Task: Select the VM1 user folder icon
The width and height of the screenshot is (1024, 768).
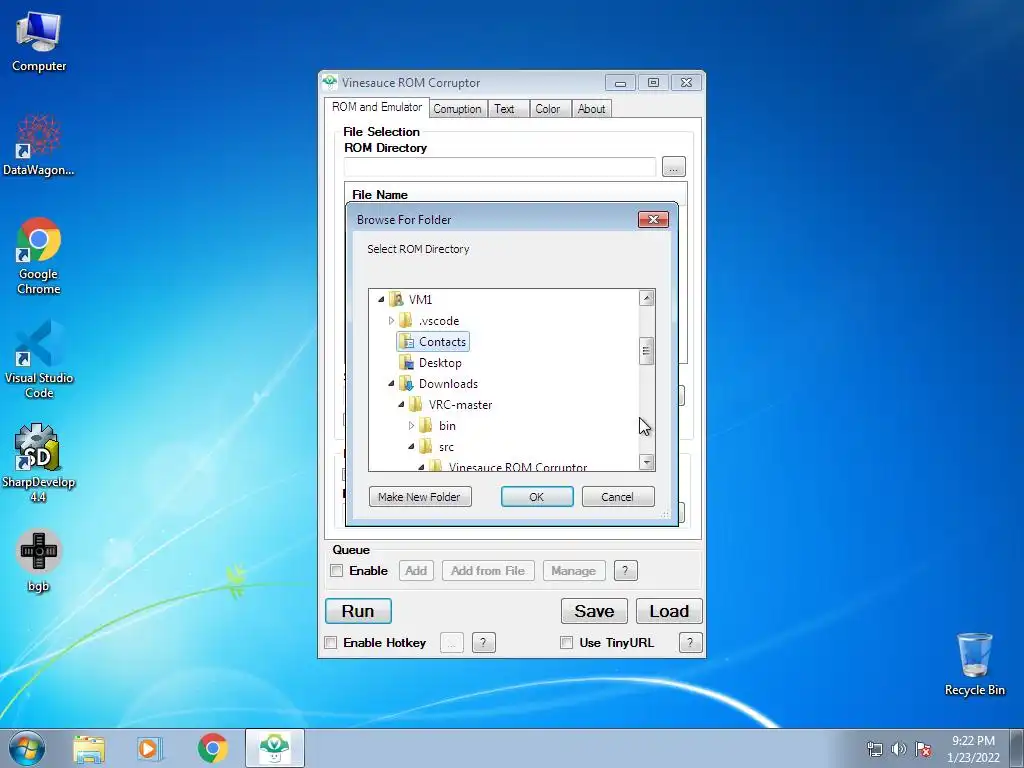Action: [396, 299]
